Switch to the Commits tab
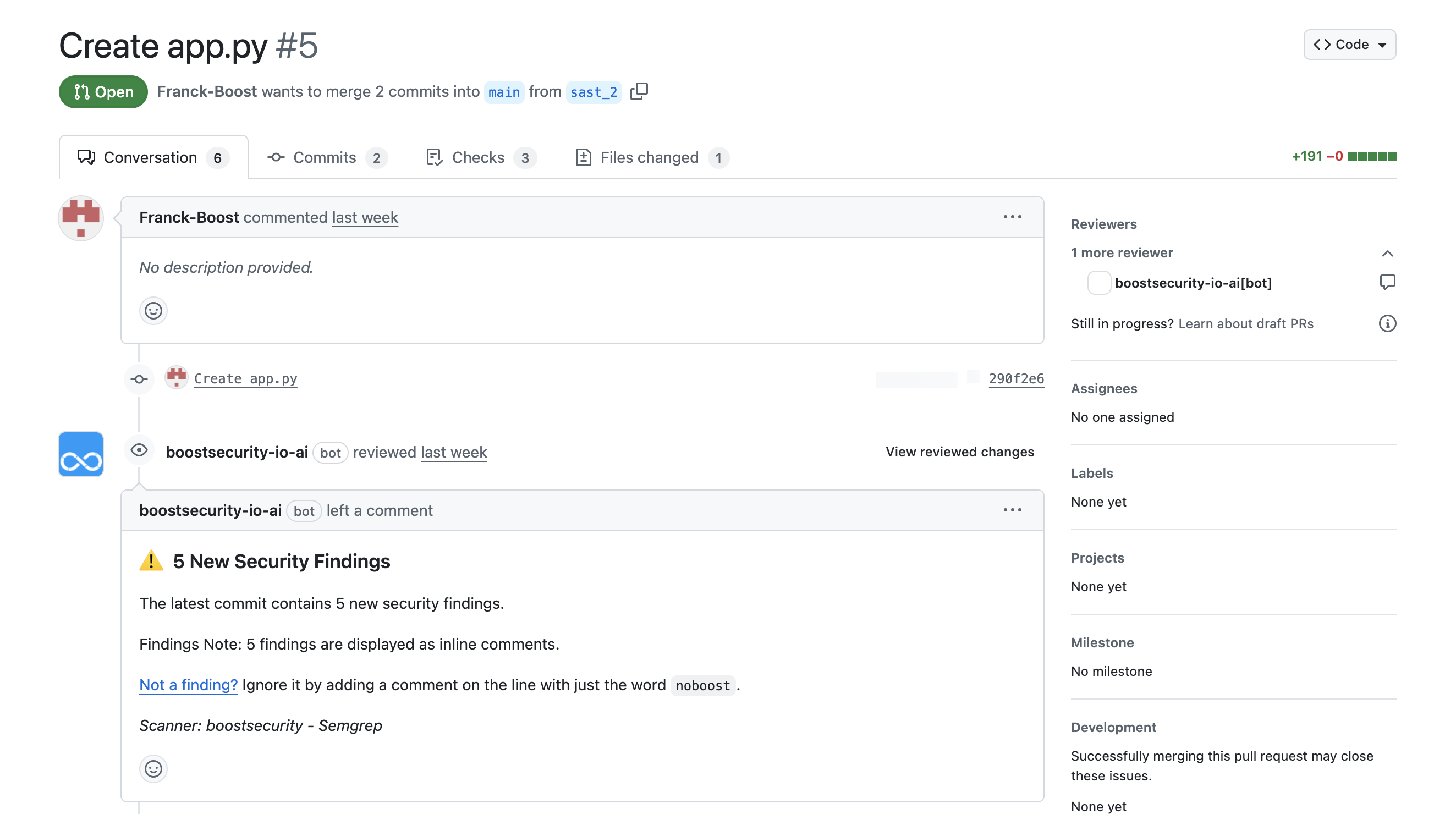 326,157
